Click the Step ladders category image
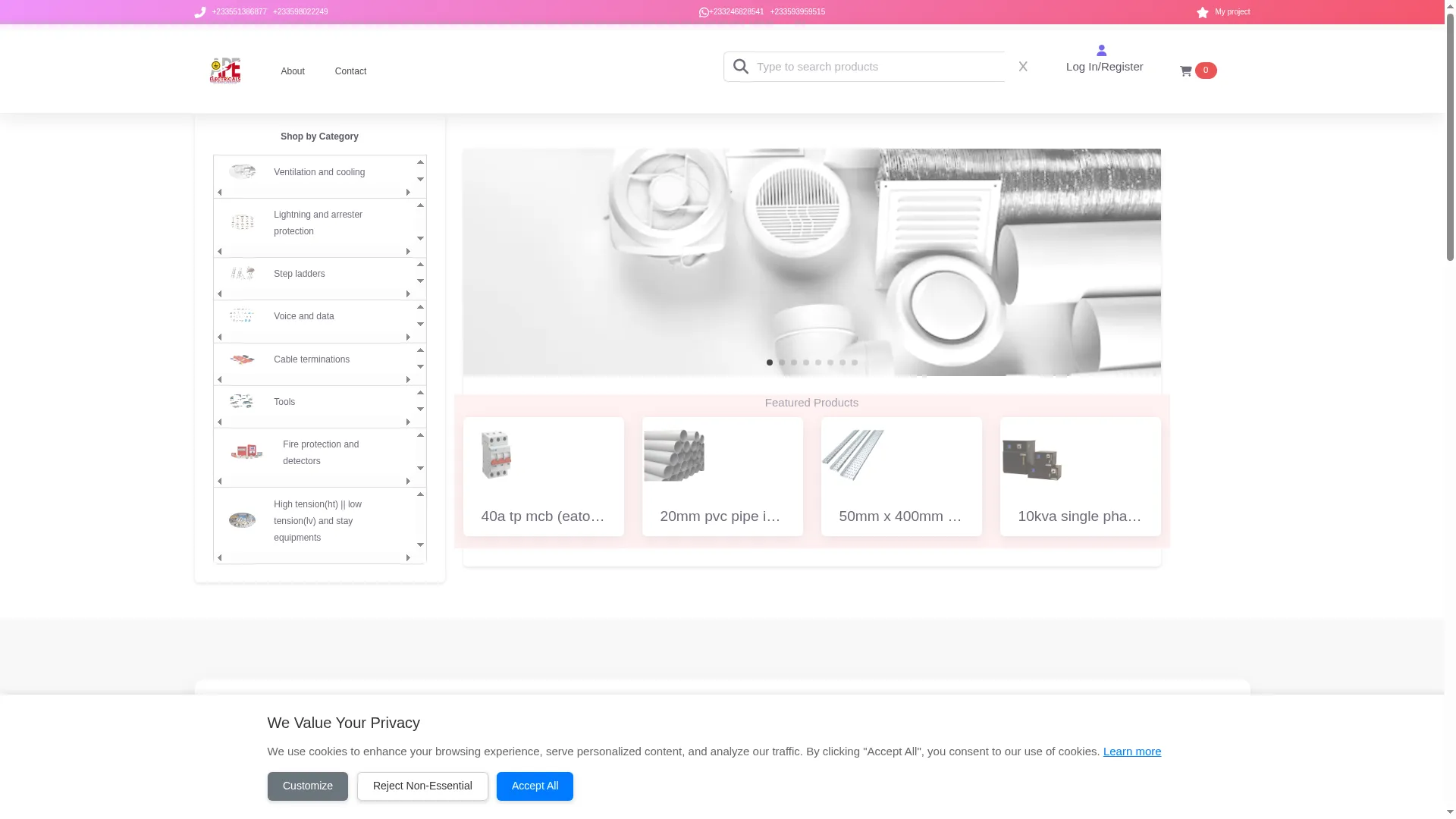 tap(243, 273)
